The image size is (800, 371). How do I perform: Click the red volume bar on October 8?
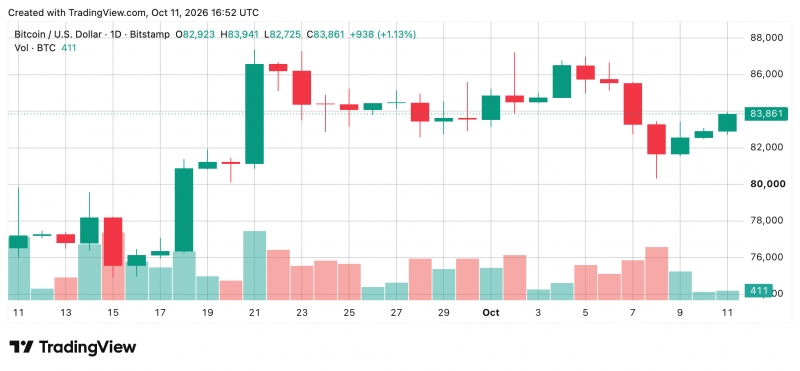coord(657,274)
